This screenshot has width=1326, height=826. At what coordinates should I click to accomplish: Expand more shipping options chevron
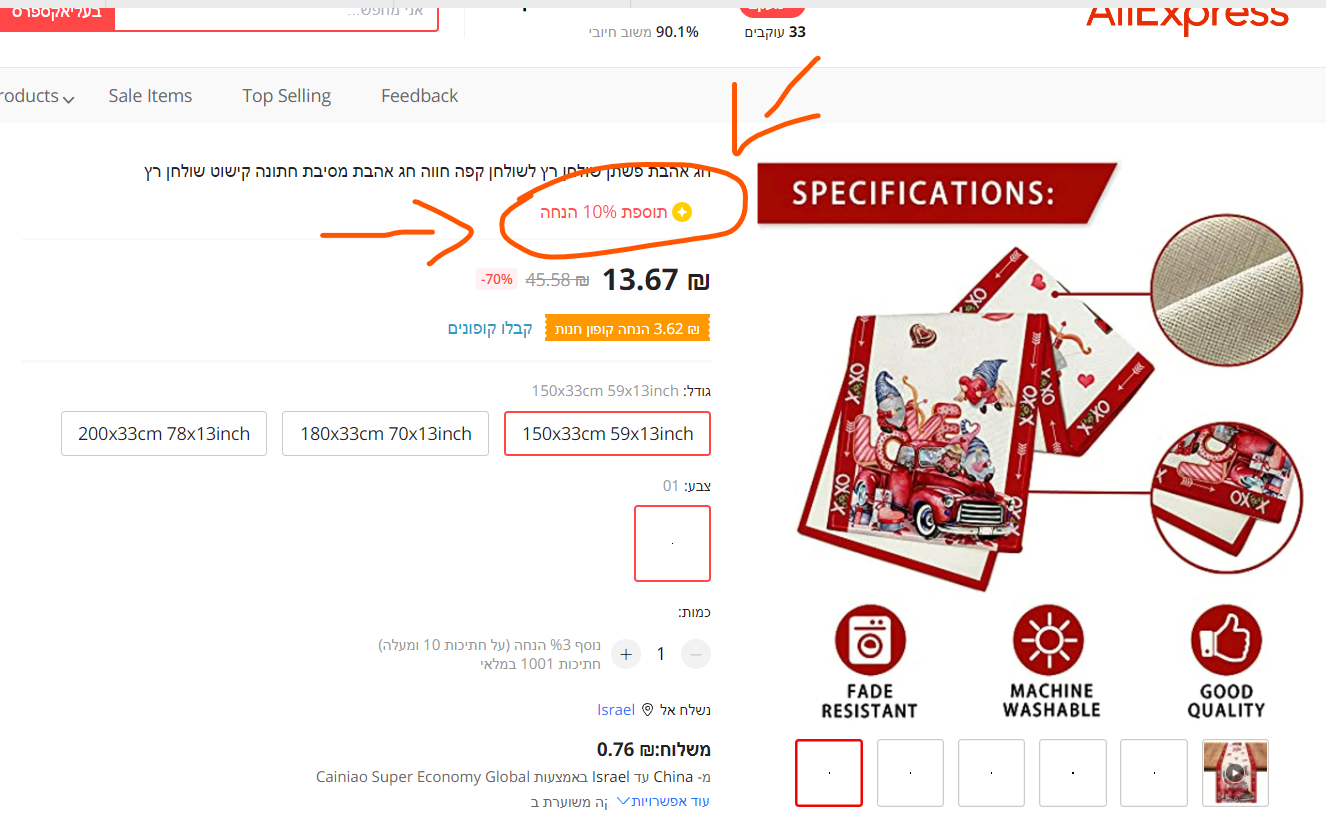(623, 800)
